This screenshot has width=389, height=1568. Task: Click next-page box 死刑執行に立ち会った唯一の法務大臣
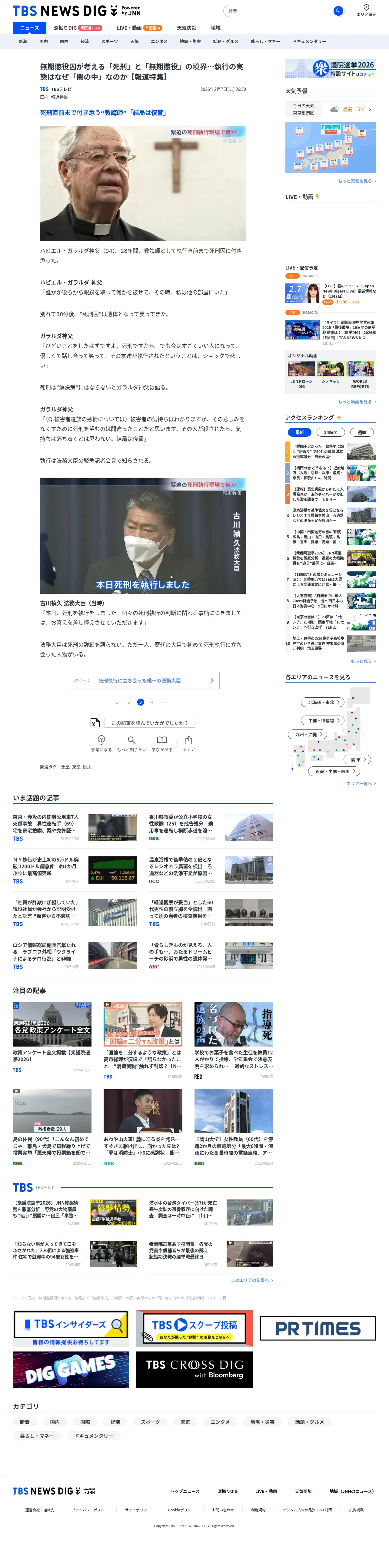coord(143,680)
